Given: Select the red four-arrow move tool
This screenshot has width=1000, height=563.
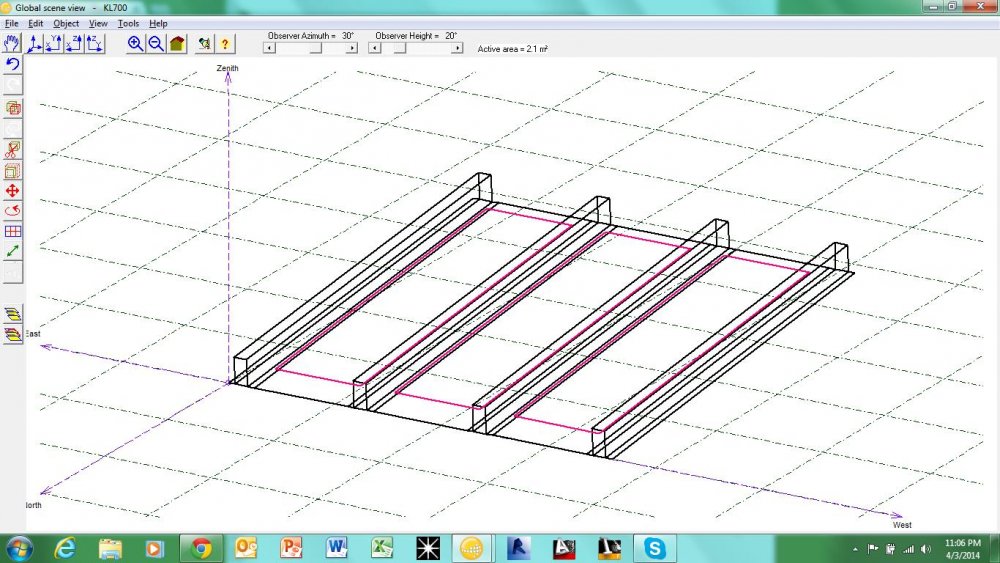Looking at the screenshot, I should tap(13, 190).
